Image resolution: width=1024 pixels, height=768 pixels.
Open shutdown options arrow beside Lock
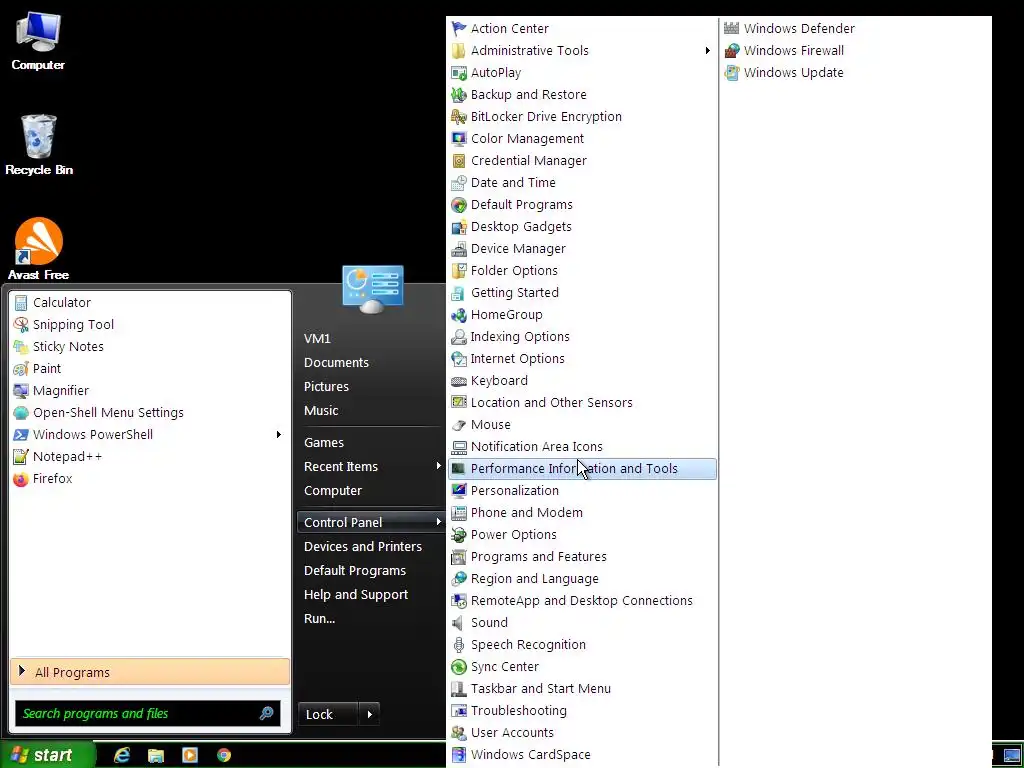(370, 714)
